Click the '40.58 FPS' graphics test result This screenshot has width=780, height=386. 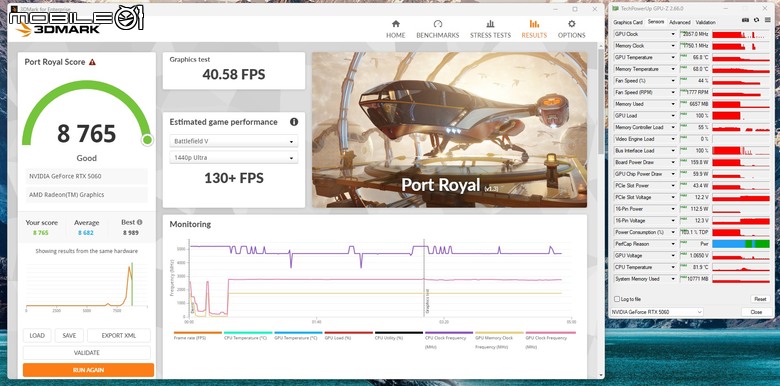point(234,75)
